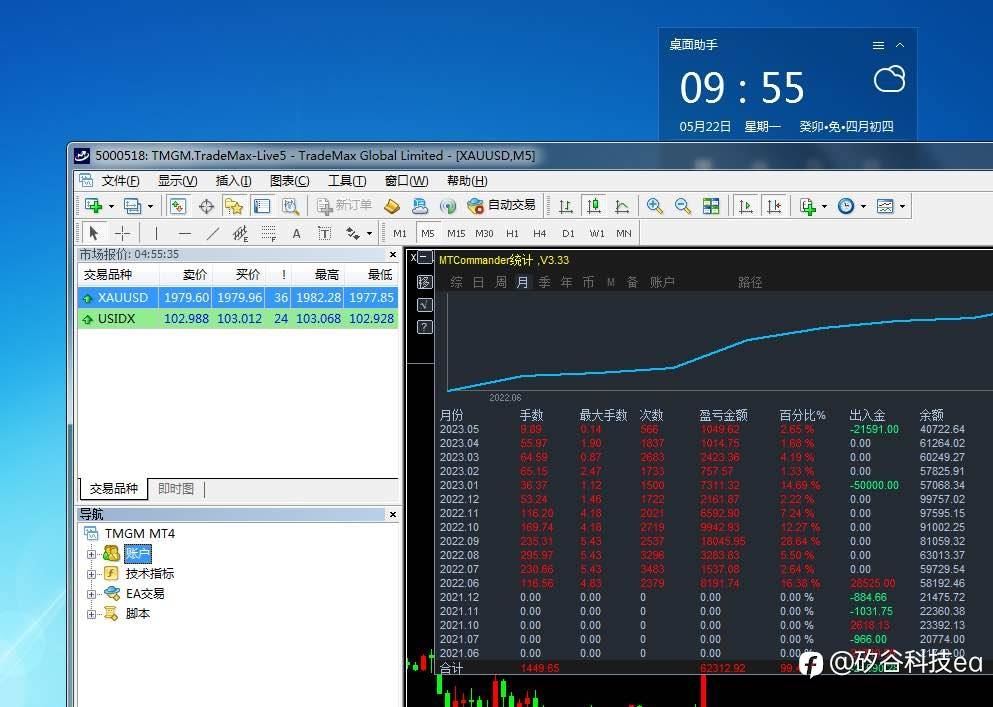This screenshot has height=707, width=993.
Task: Select the crosshair tool
Action: [x=122, y=233]
